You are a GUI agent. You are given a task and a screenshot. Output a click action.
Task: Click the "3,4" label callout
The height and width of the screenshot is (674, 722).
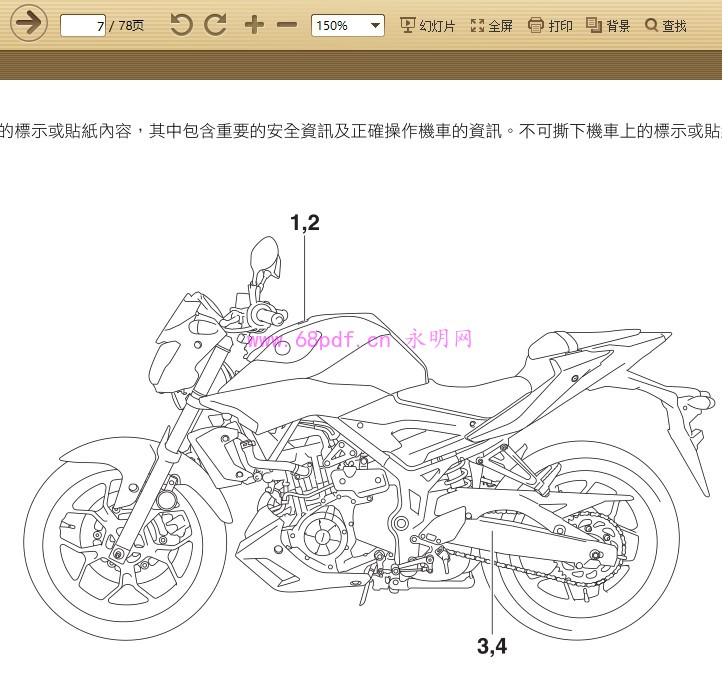tap(492, 646)
